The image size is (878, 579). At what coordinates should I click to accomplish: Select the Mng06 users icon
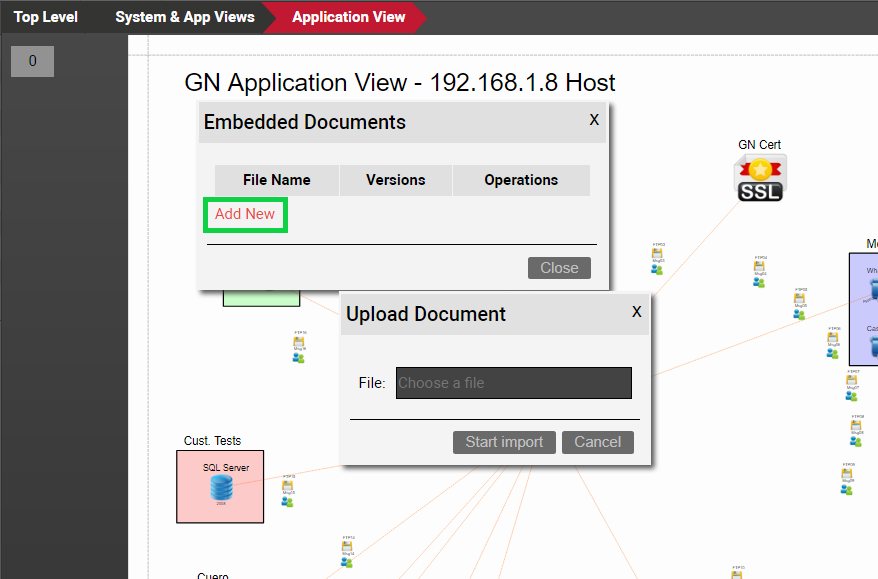[x=833, y=352]
